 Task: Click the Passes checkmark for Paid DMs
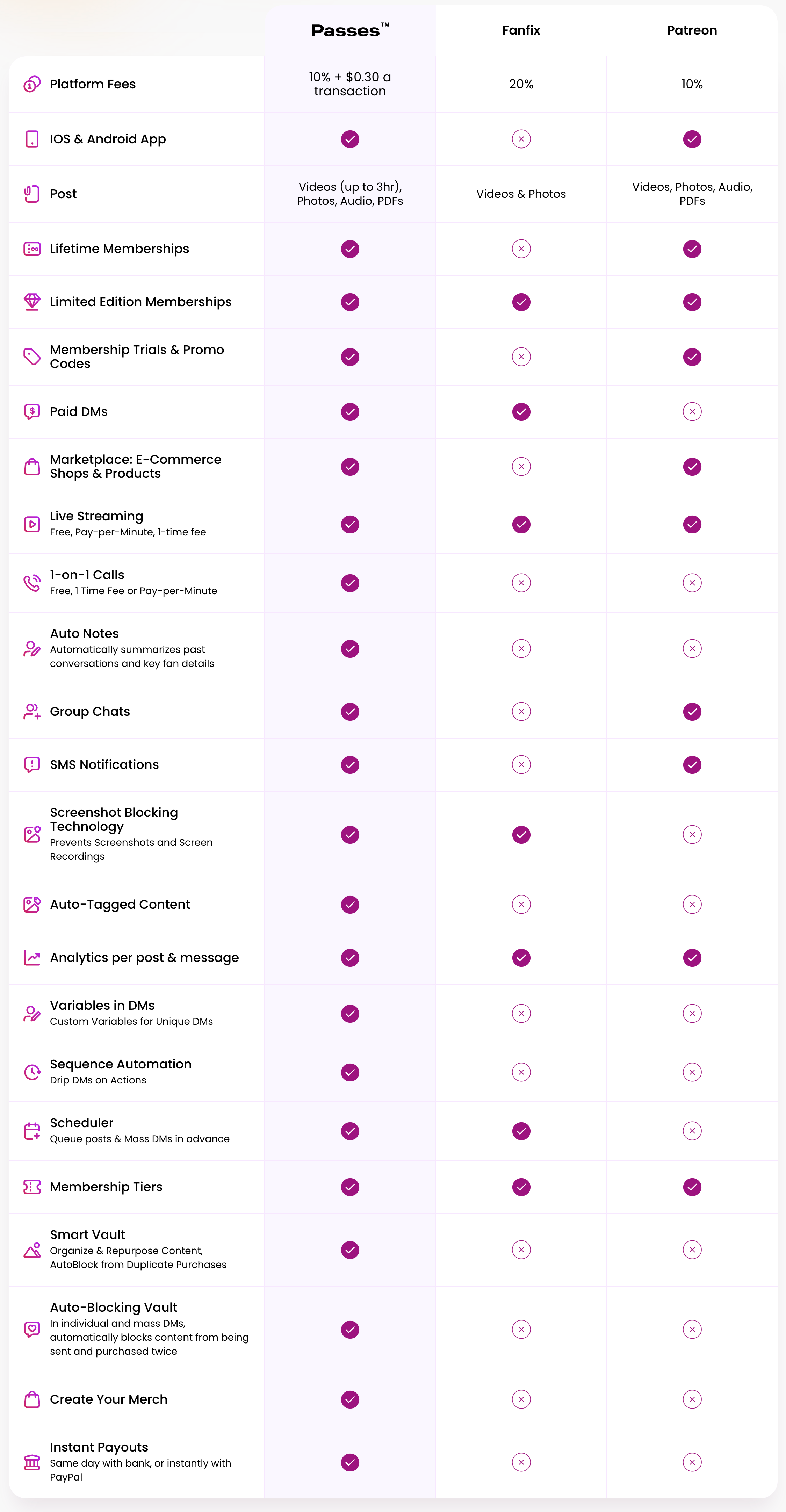pos(350,412)
